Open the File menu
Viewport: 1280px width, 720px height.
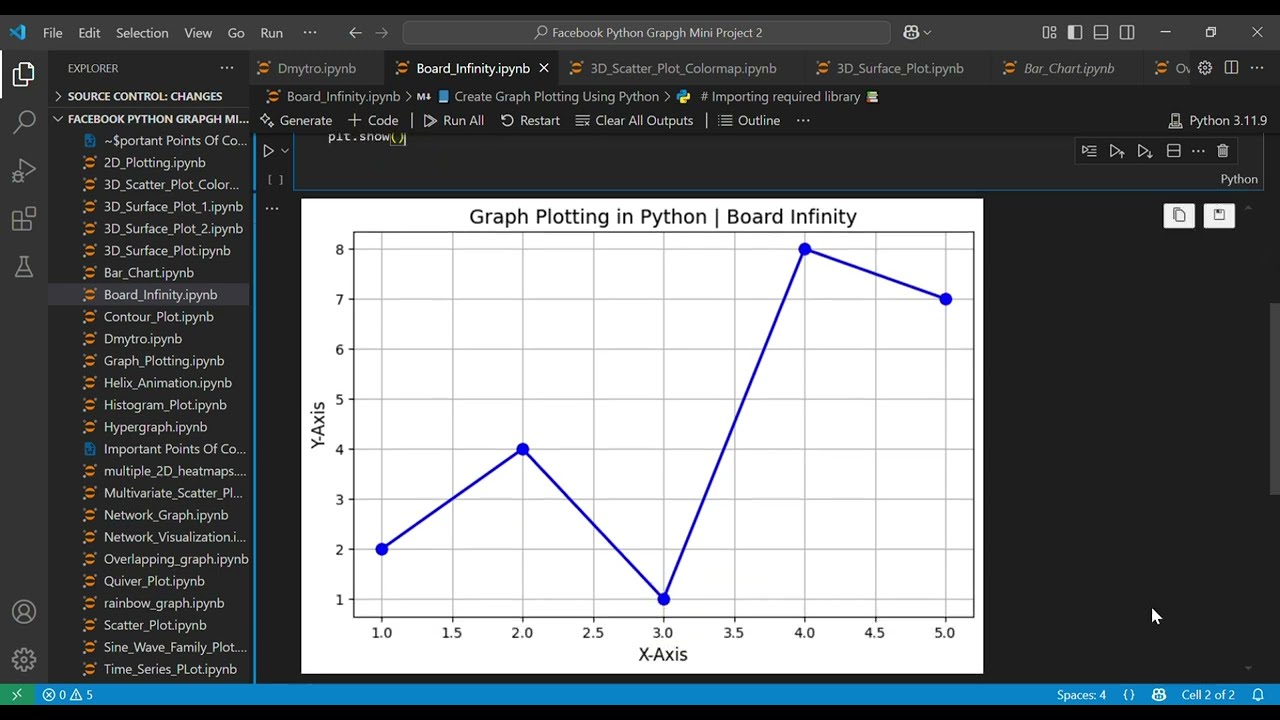(53, 32)
